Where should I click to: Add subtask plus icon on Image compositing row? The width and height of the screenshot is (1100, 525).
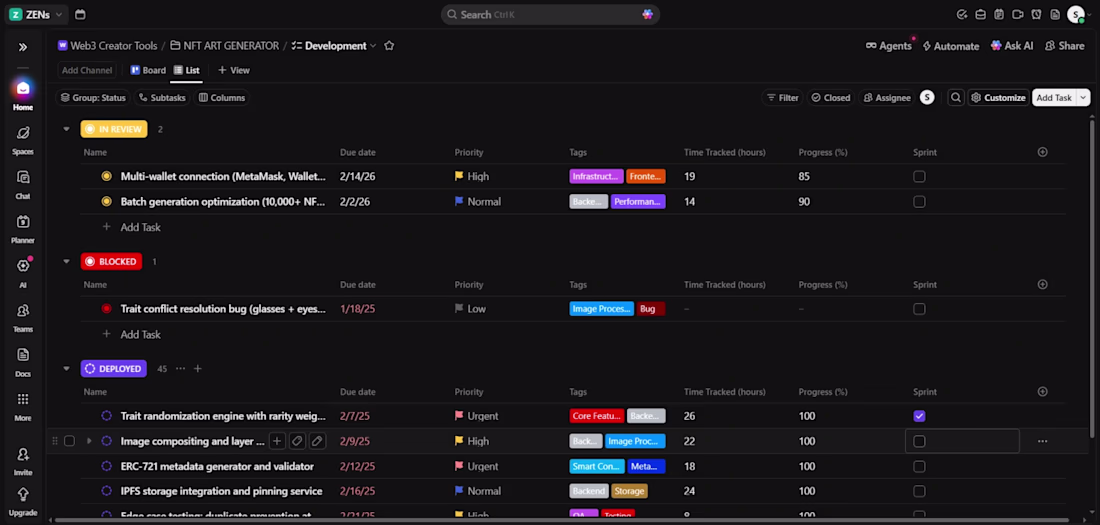coord(277,441)
